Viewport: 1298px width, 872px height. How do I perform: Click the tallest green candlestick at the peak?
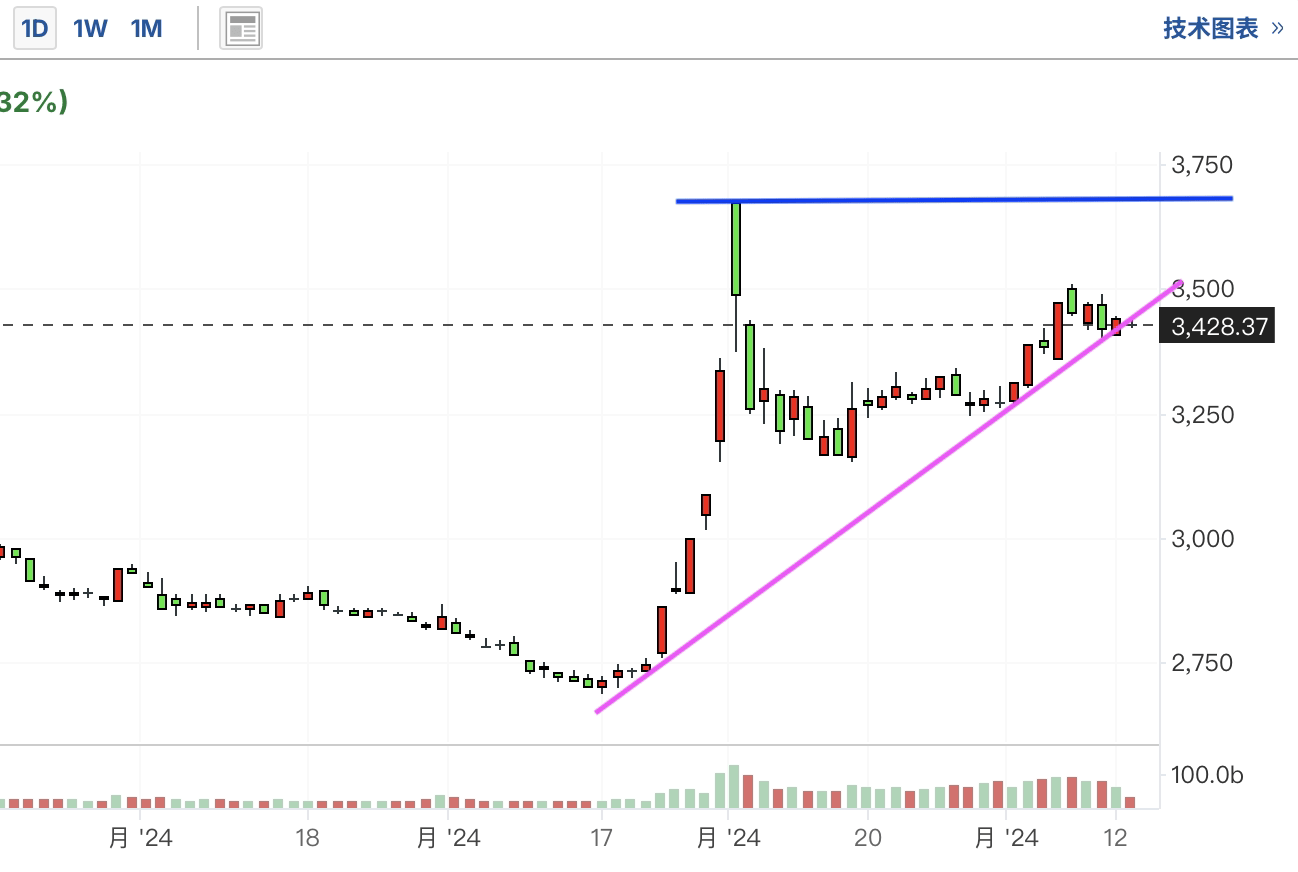click(736, 249)
